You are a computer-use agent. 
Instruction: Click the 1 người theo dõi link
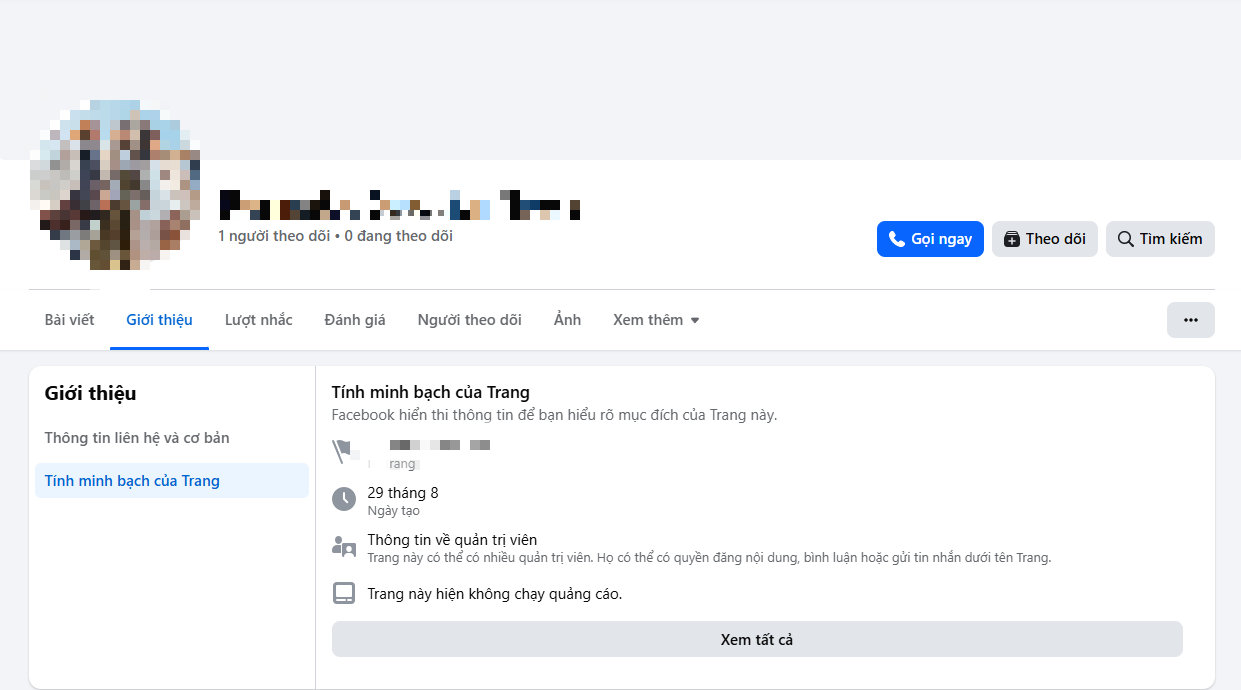pyautogui.click(x=274, y=237)
